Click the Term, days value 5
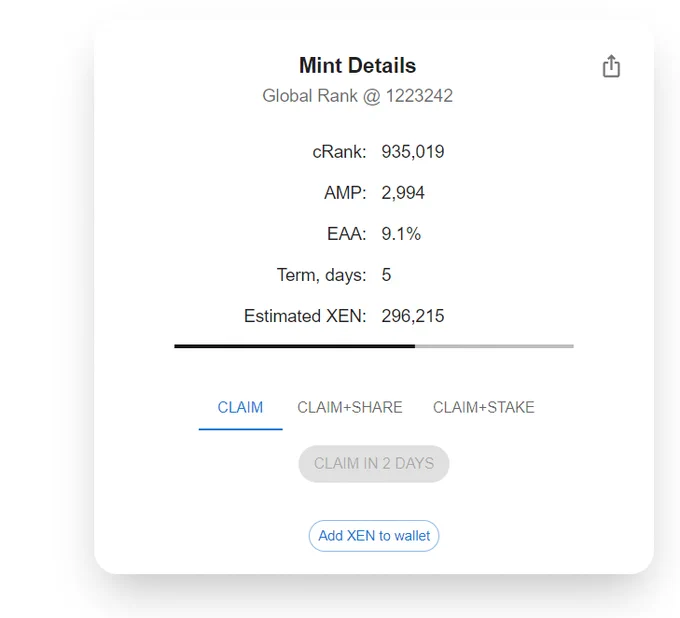 [386, 275]
